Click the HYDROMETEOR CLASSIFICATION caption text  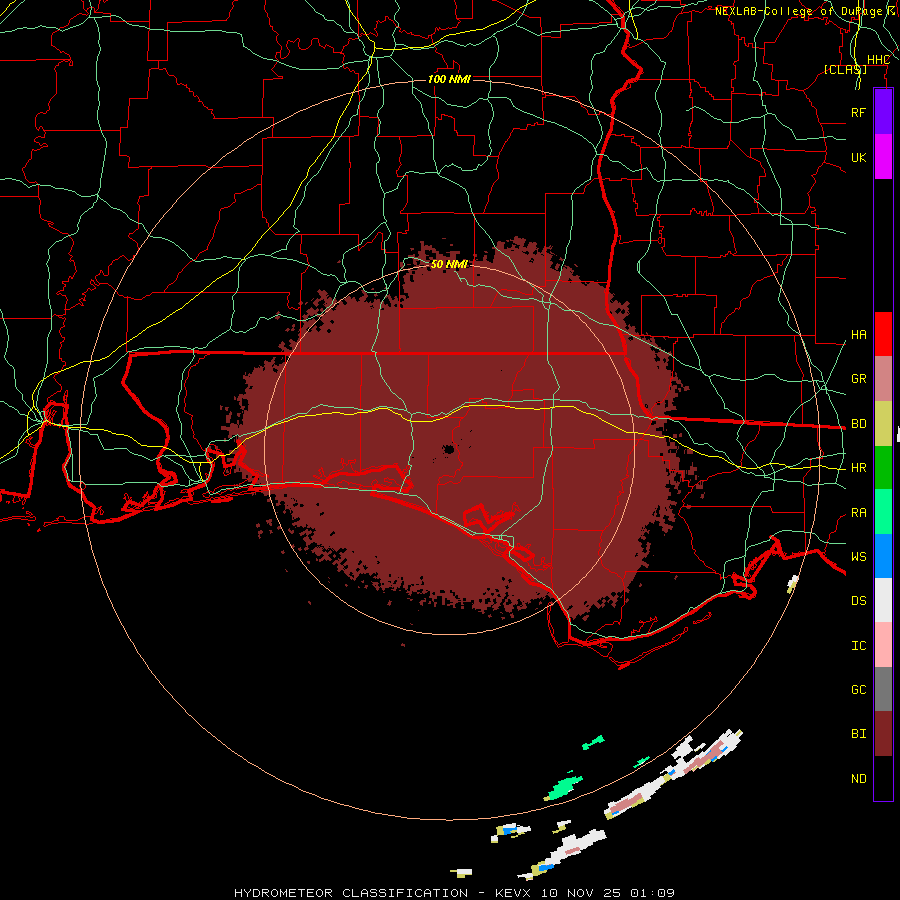351,893
